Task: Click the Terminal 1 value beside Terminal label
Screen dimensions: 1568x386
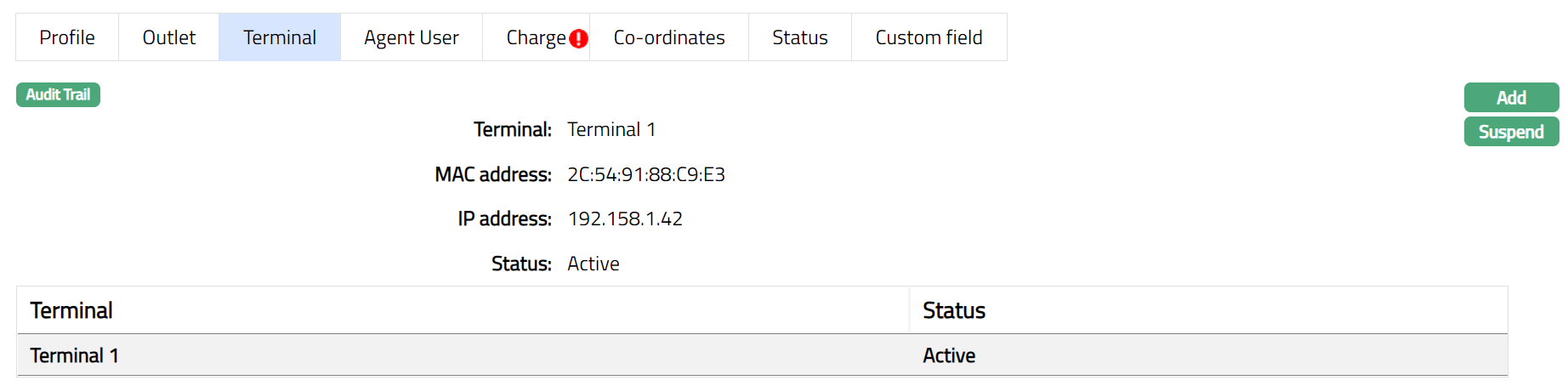Action: point(611,129)
